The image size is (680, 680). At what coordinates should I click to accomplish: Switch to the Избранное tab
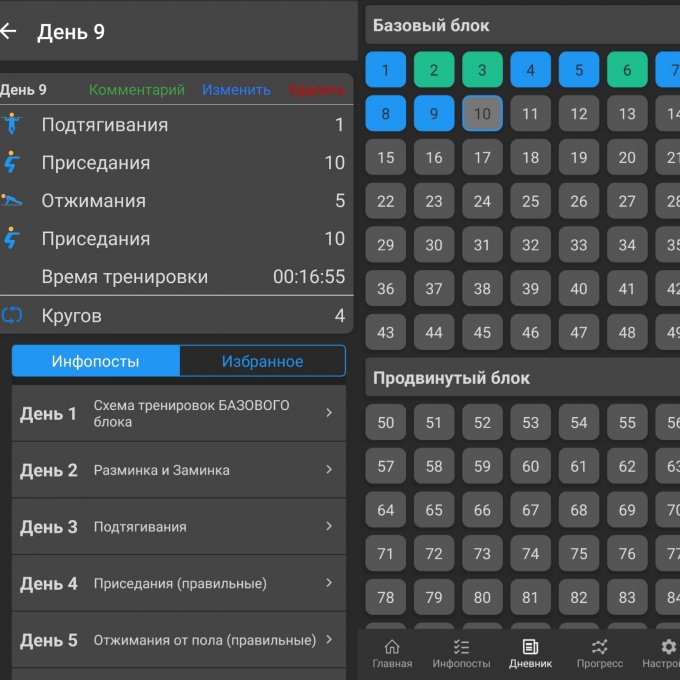point(262,361)
